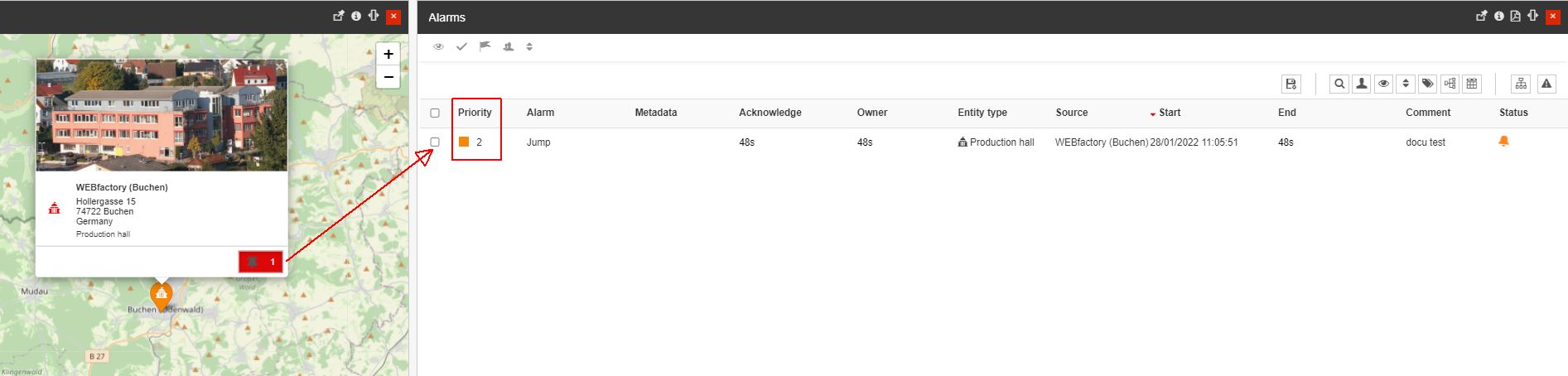Open alarm search via magnifier icon
This screenshot has width=1568, height=376.
1339,84
